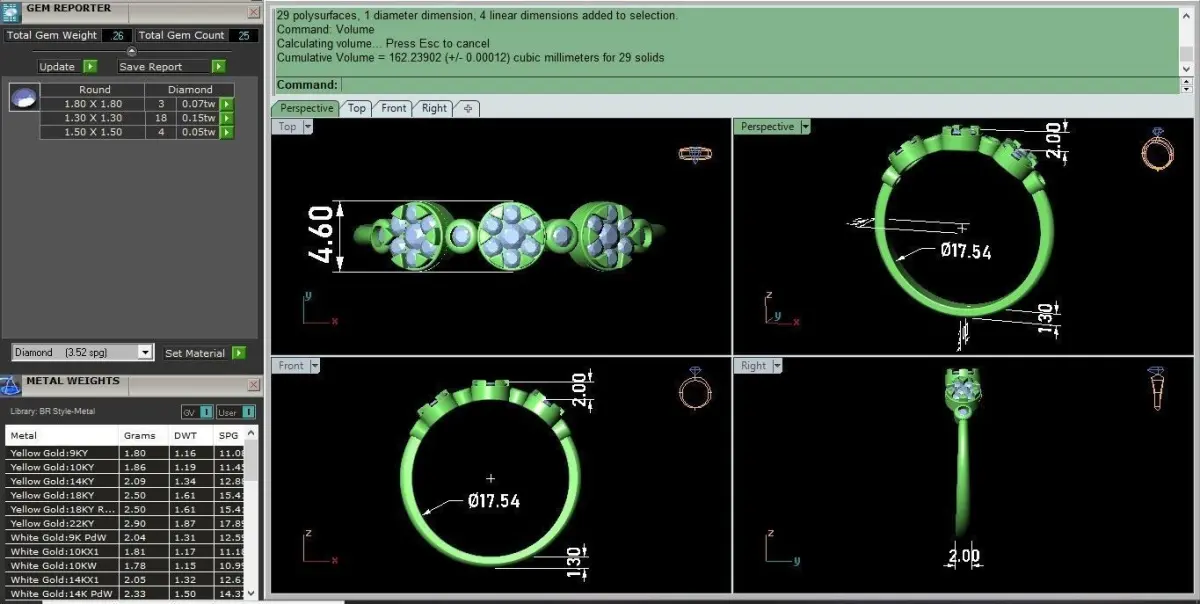Click the Metal column header
Viewport: 1200px width, 604px height.
coord(62,435)
